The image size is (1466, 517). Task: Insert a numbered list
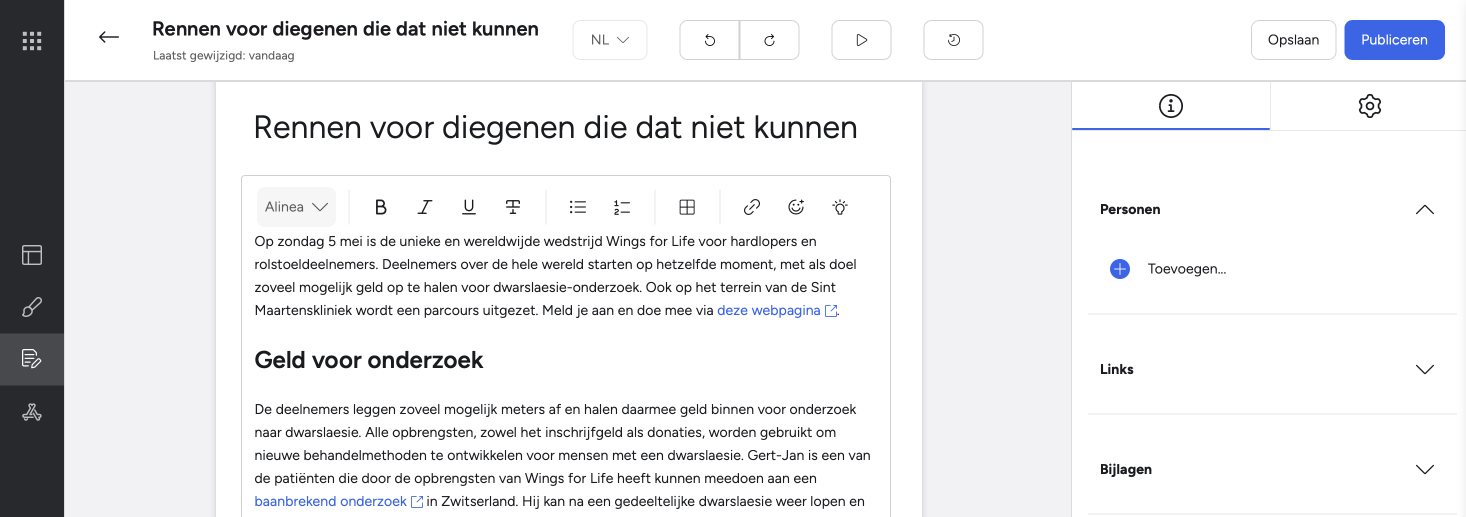(622, 207)
